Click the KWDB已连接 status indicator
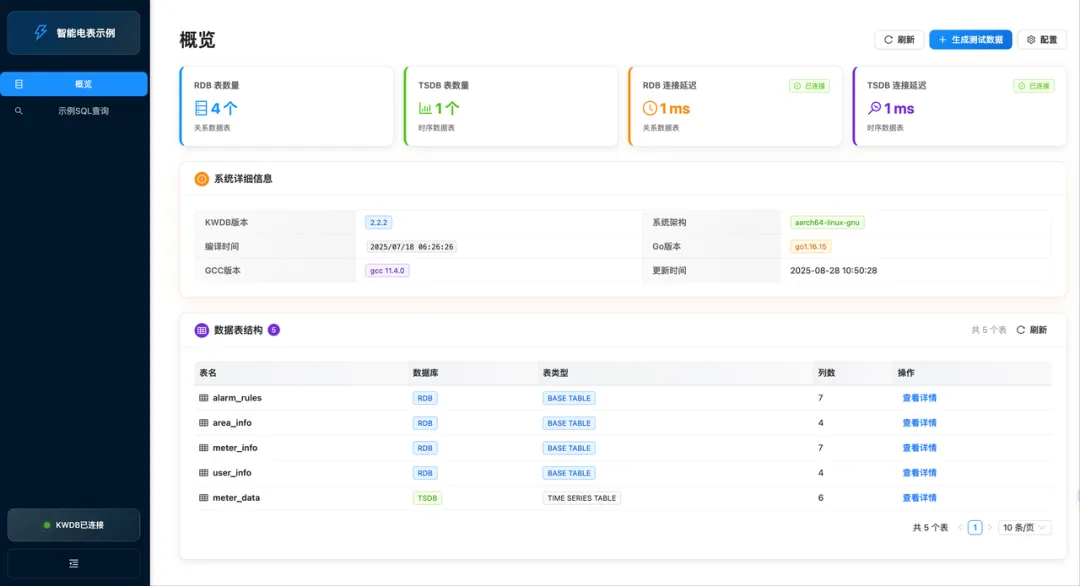1080x586 pixels. [74, 525]
